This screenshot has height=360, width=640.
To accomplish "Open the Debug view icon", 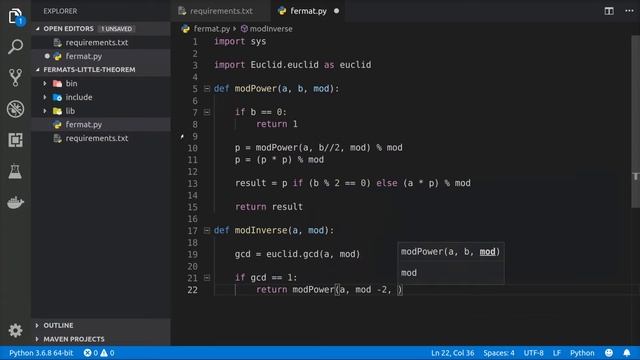I will click(16, 109).
